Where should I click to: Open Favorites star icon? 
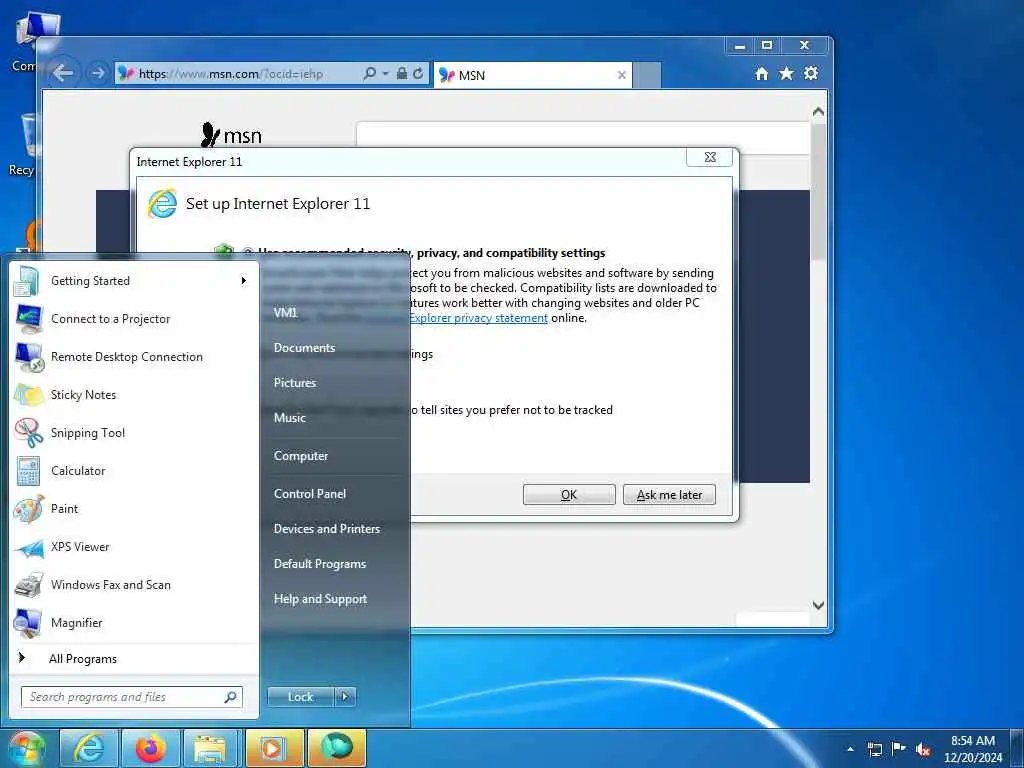click(786, 73)
